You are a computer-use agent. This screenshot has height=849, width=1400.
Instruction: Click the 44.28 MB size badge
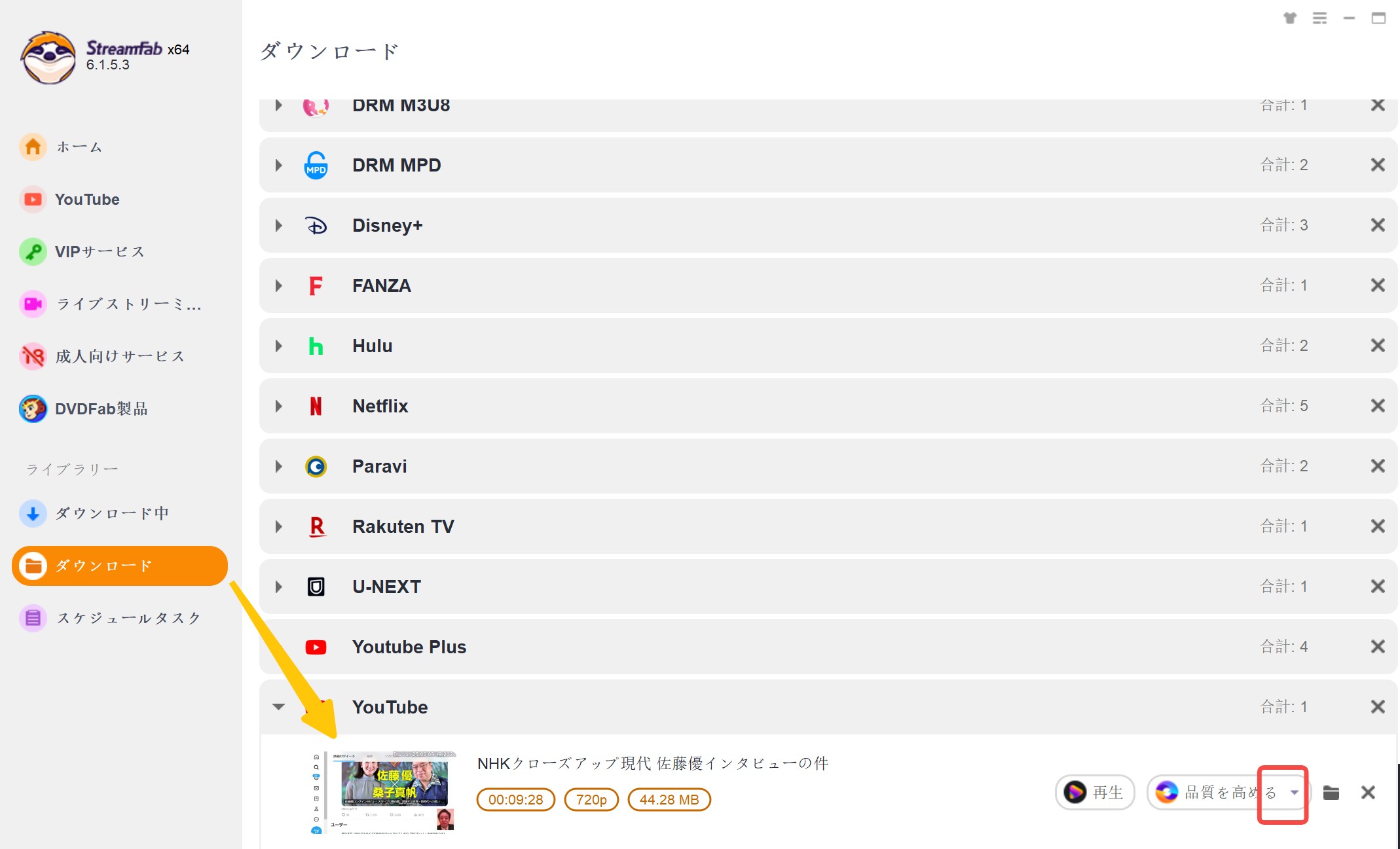pos(669,799)
